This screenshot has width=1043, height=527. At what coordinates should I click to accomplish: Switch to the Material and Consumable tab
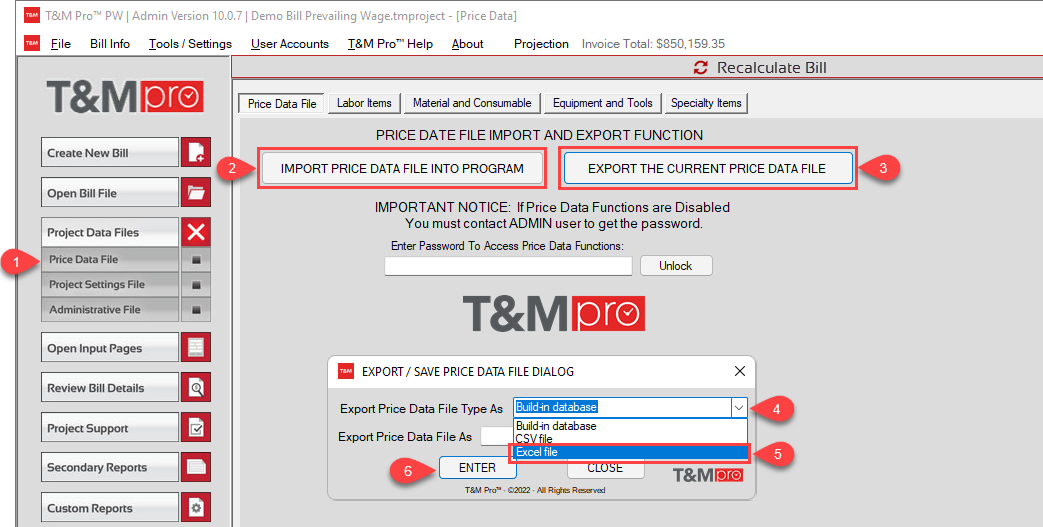click(472, 103)
